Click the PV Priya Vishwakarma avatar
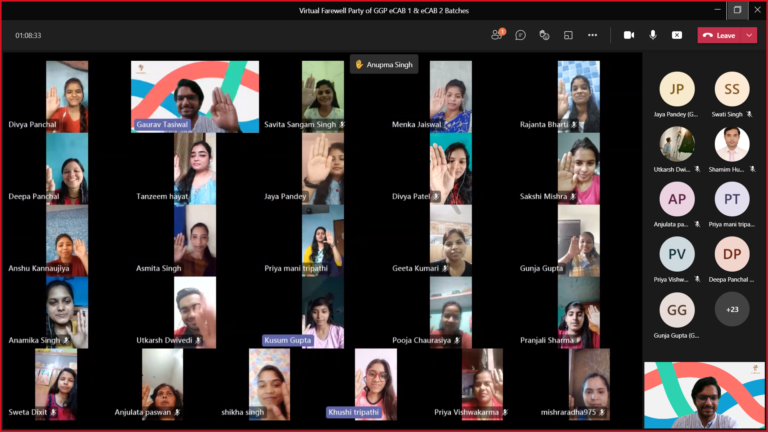This screenshot has height=432, width=768. pos(677,254)
